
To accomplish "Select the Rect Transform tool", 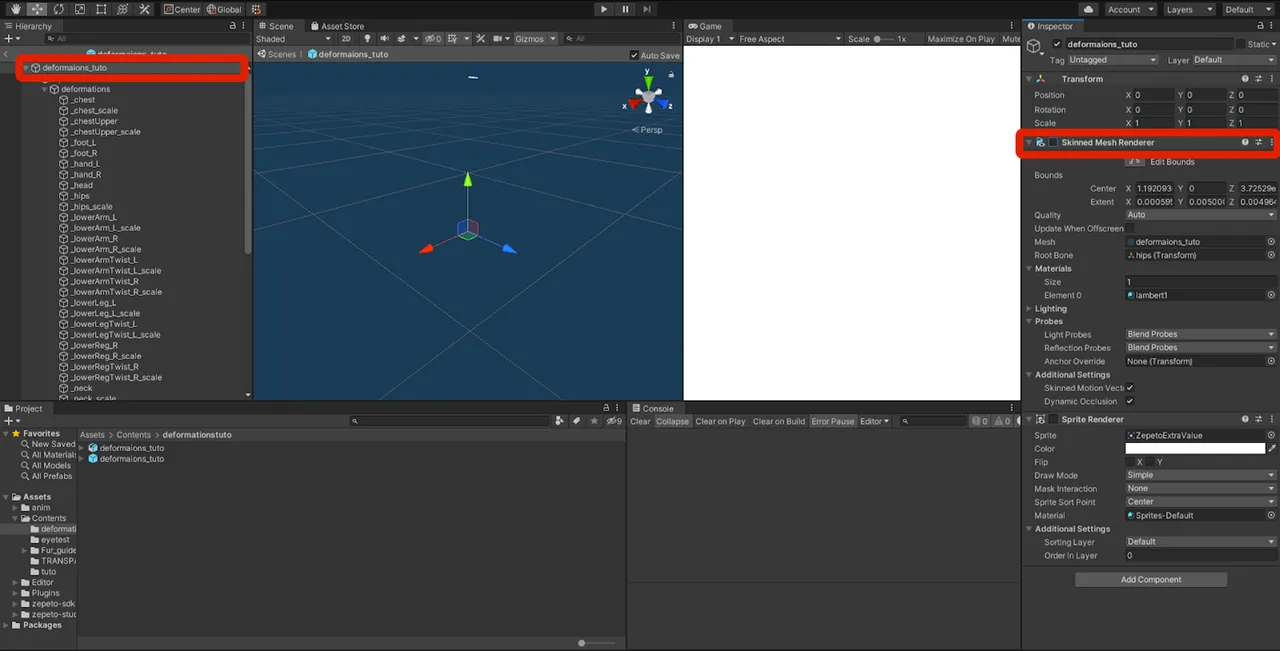I will click(100, 8).
